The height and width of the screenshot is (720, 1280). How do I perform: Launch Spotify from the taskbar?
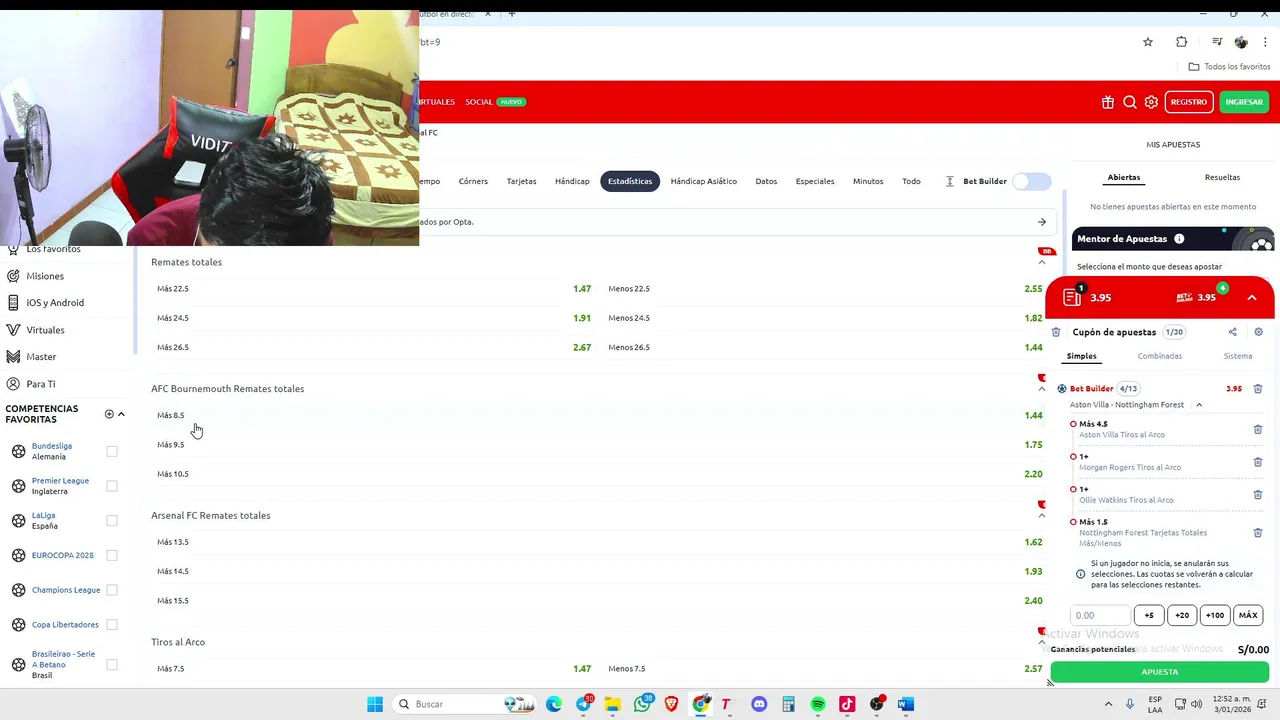[x=818, y=704]
